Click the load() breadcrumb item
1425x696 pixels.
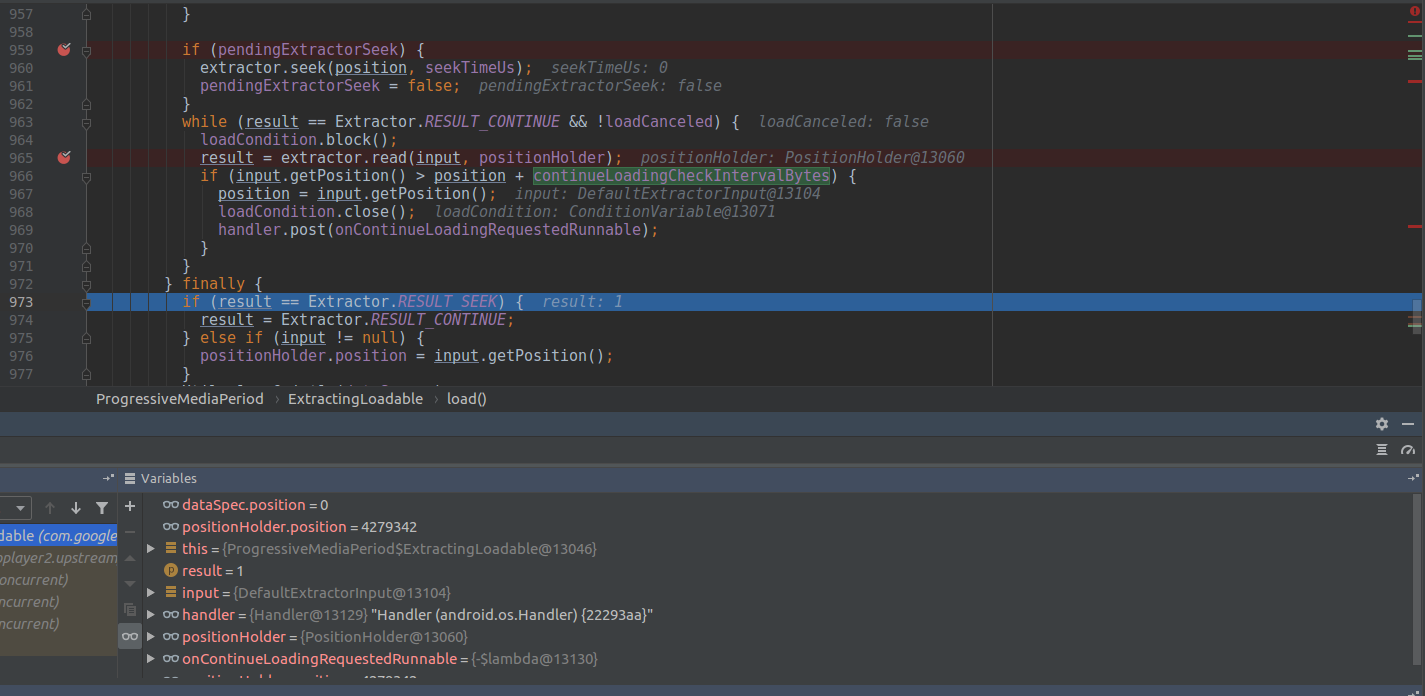click(x=466, y=398)
